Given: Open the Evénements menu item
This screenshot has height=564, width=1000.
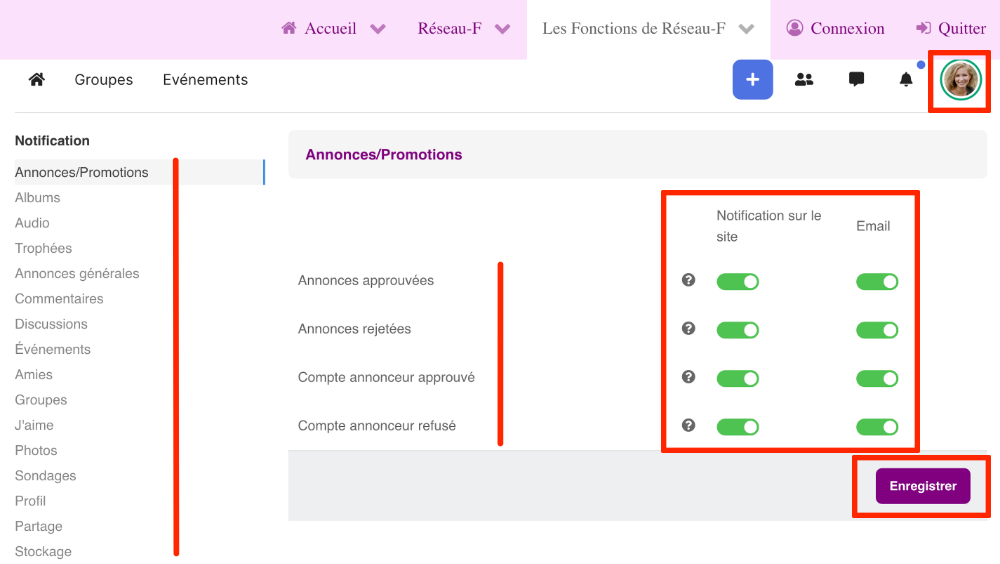Looking at the screenshot, I should pyautogui.click(x=205, y=80).
